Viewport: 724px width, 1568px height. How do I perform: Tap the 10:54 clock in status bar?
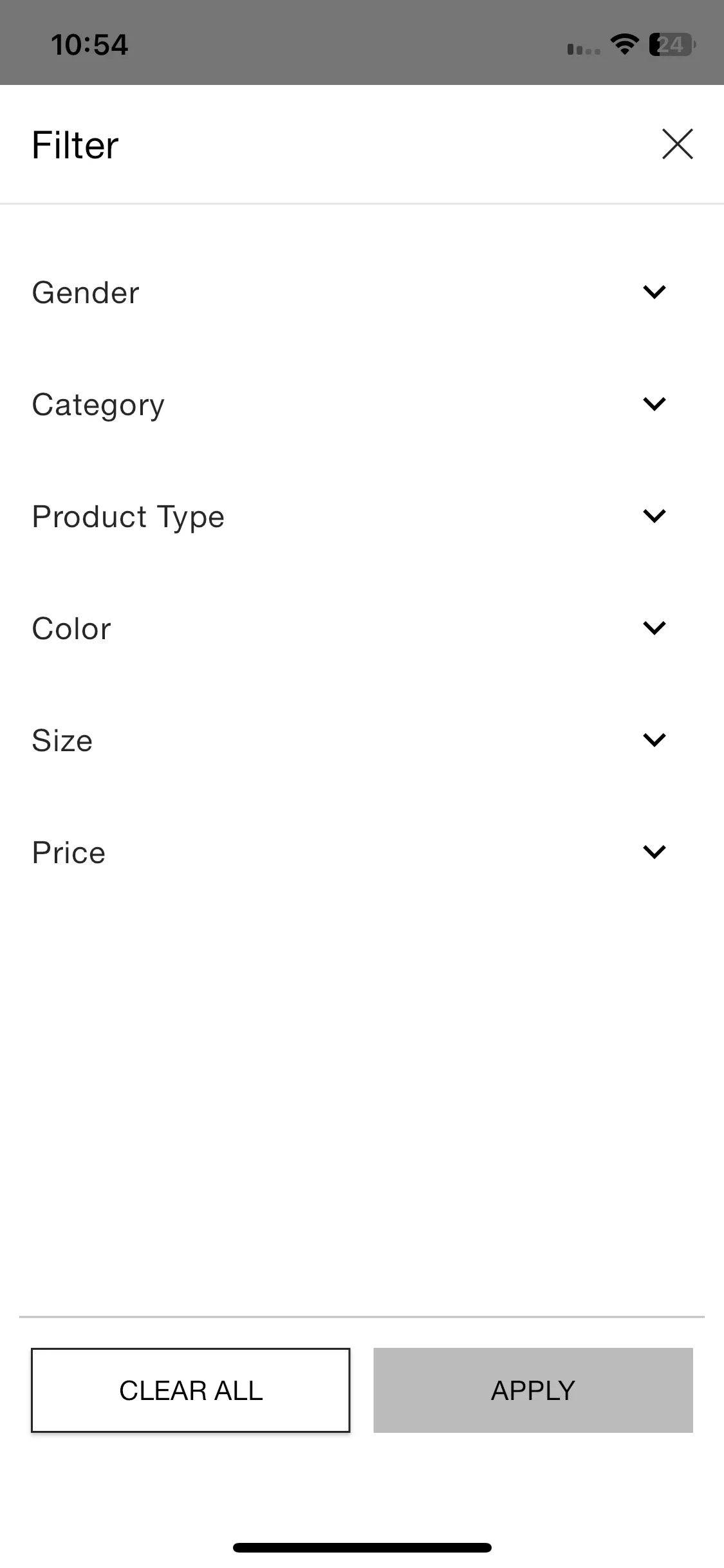tap(89, 45)
